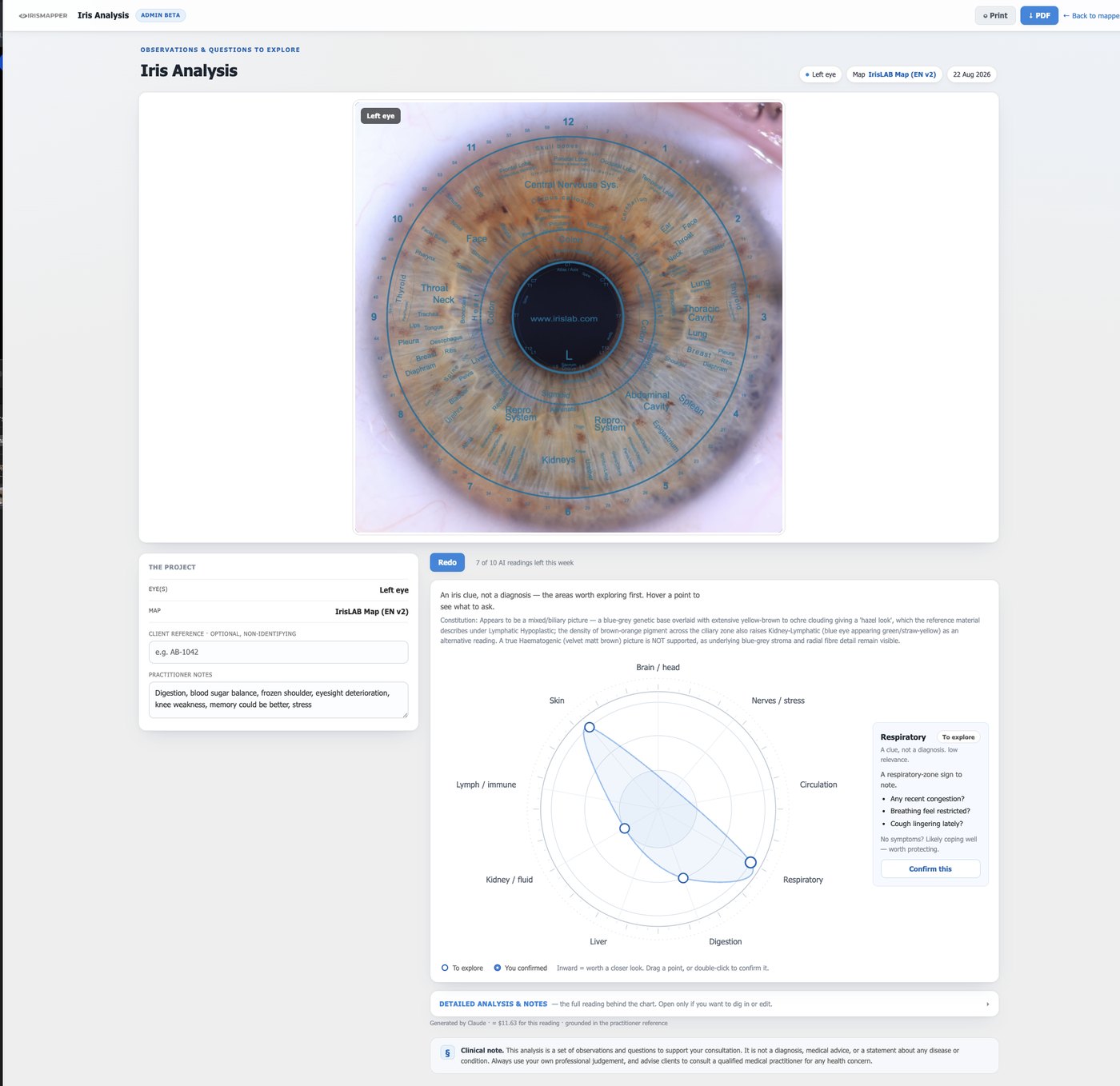The height and width of the screenshot is (1086, 1120).
Task: Click the Respiratory card title
Action: point(902,737)
